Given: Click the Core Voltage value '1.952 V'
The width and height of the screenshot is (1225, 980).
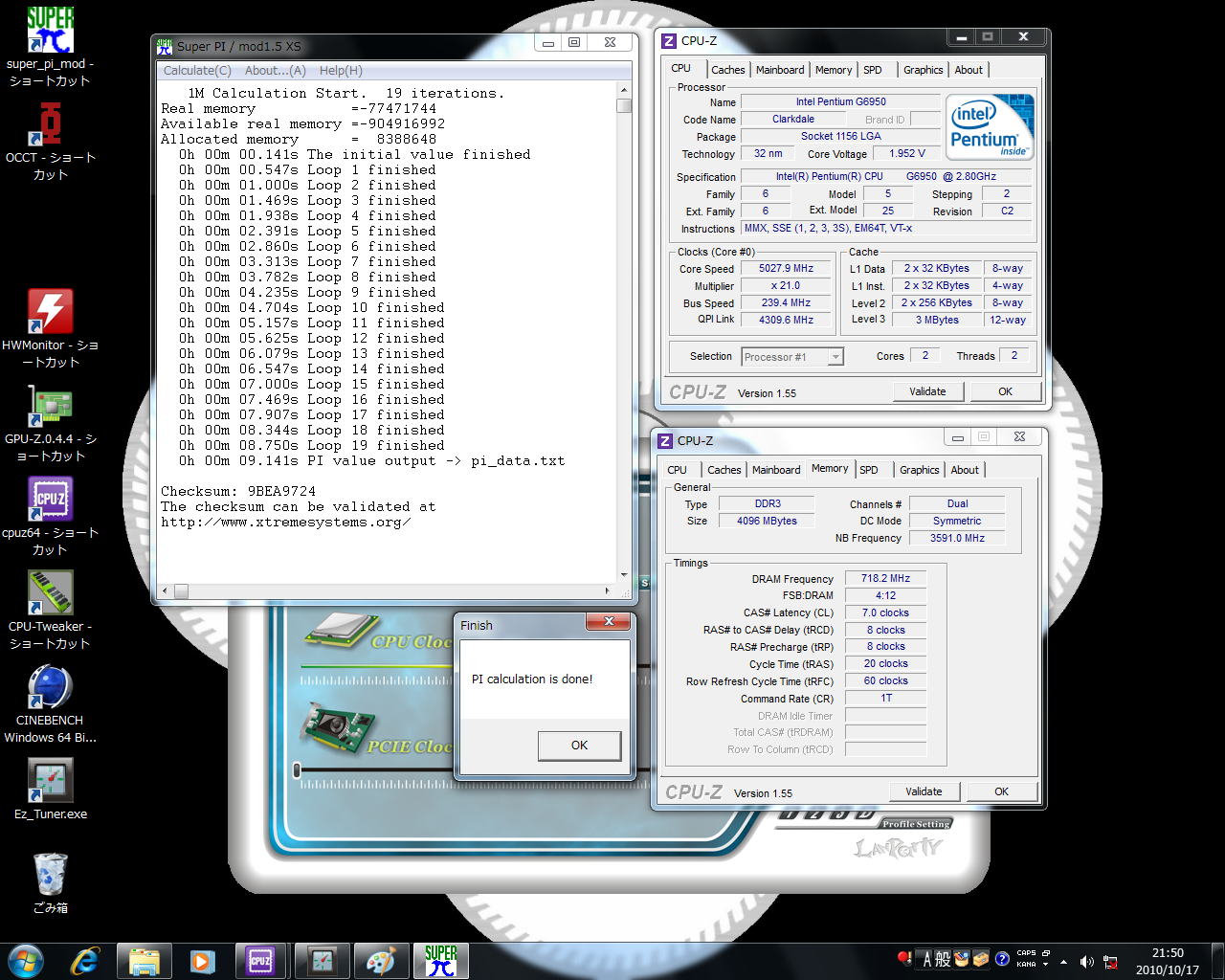Looking at the screenshot, I should click(x=907, y=153).
